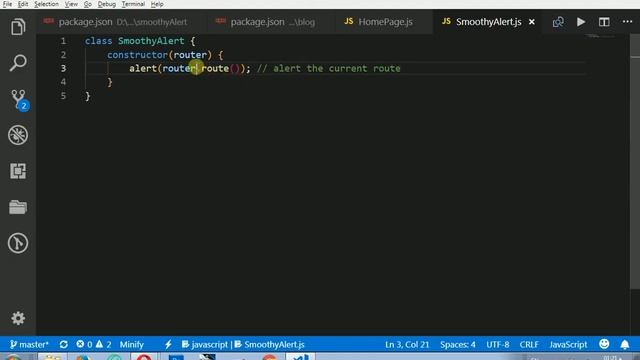Click the SmoothyAlert class name

tap(151, 41)
